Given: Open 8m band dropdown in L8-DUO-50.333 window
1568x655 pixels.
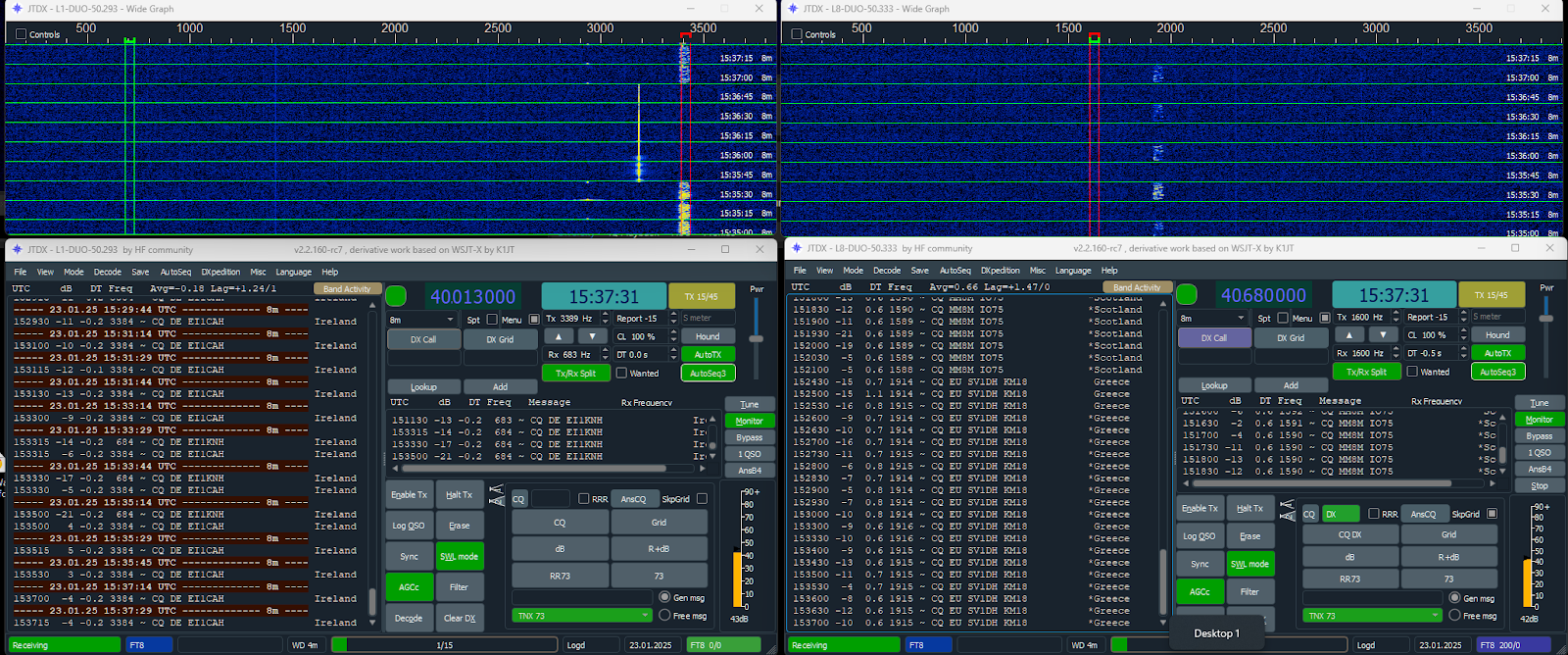Looking at the screenshot, I should (1213, 318).
